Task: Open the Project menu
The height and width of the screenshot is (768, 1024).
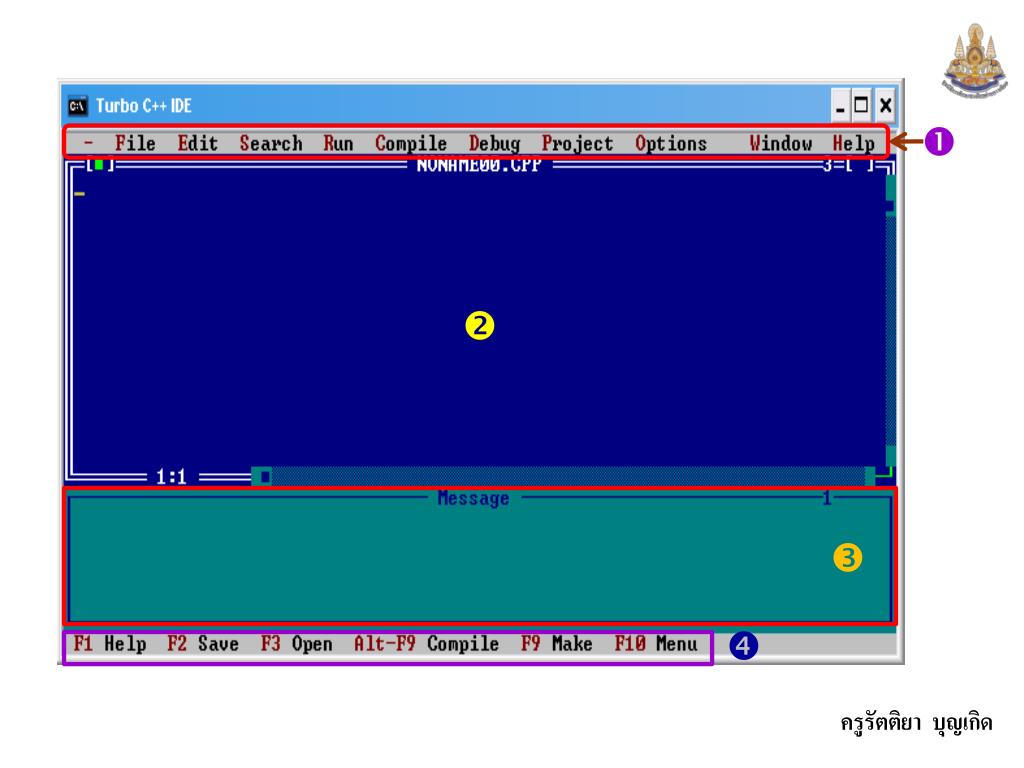Action: 577,144
